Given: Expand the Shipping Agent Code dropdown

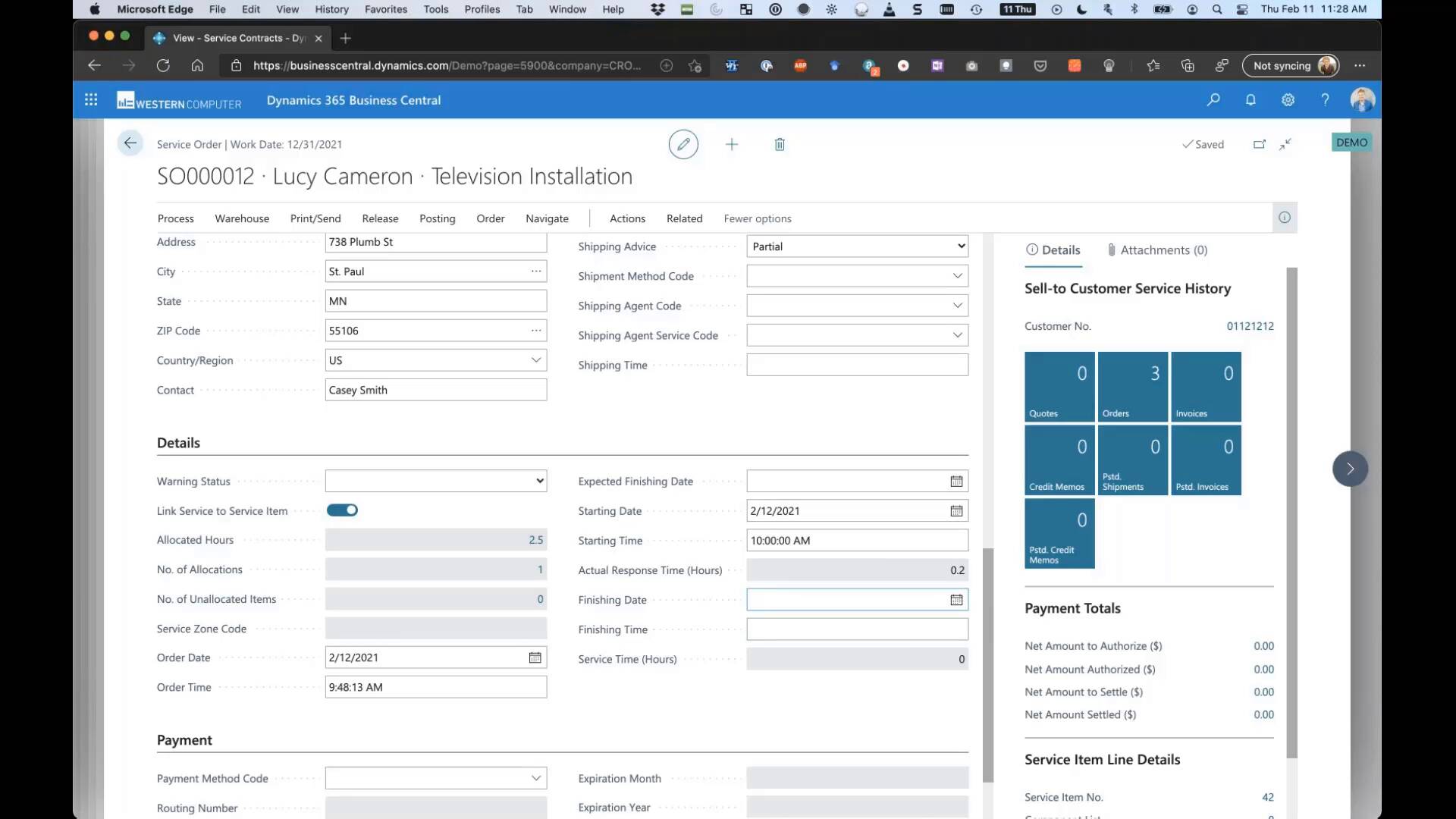Looking at the screenshot, I should [x=958, y=305].
